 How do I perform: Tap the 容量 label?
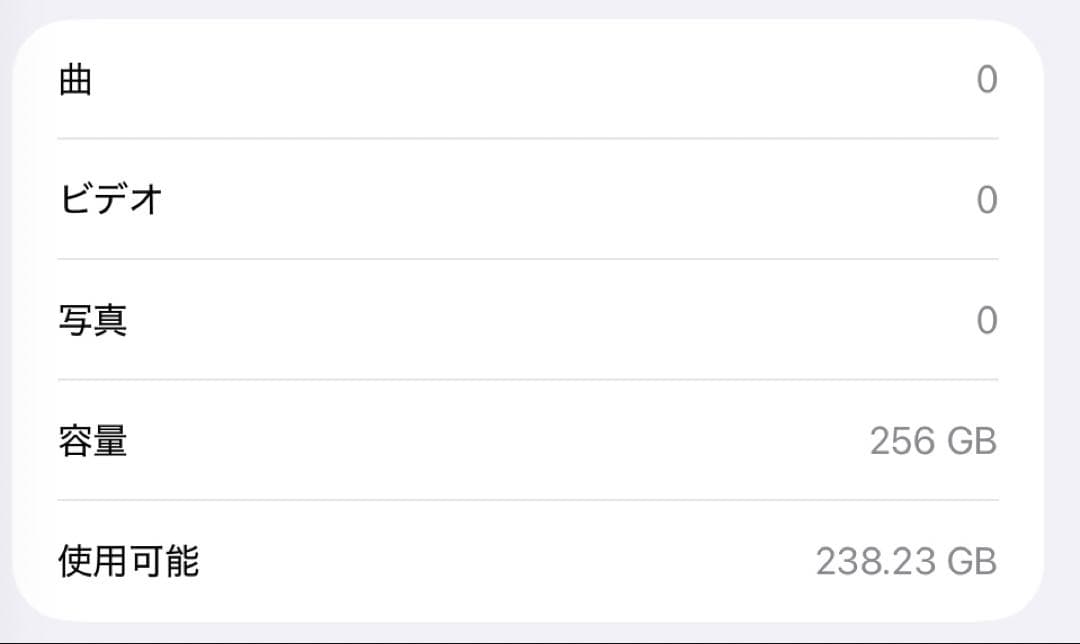[93, 441]
